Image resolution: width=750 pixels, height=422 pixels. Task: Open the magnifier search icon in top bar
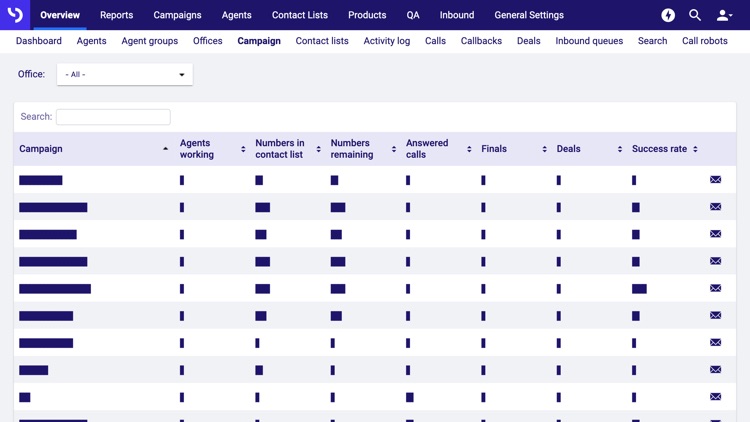[x=695, y=15]
